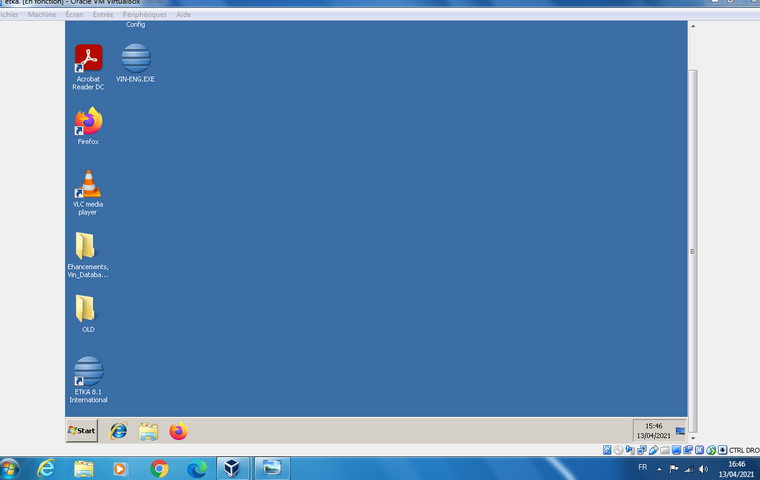Launch Firefox from guest taskbar
The height and width of the screenshot is (480, 760).
[178, 431]
